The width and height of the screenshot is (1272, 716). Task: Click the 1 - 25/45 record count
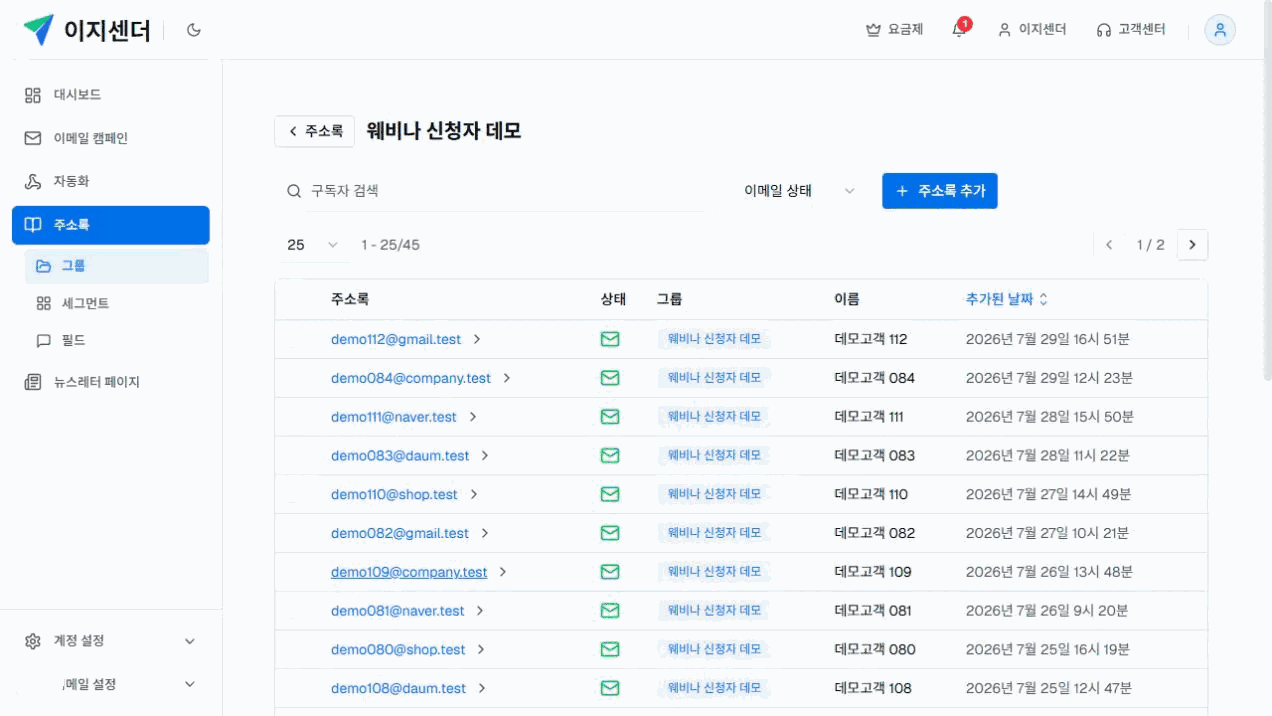coord(390,245)
